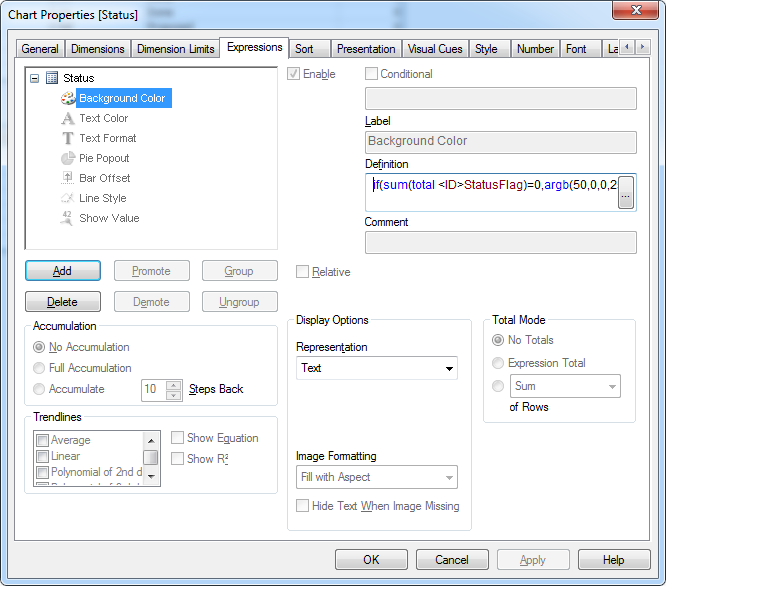Click the Text Format 'T' icon
The height and width of the screenshot is (614, 768).
pyautogui.click(x=68, y=139)
